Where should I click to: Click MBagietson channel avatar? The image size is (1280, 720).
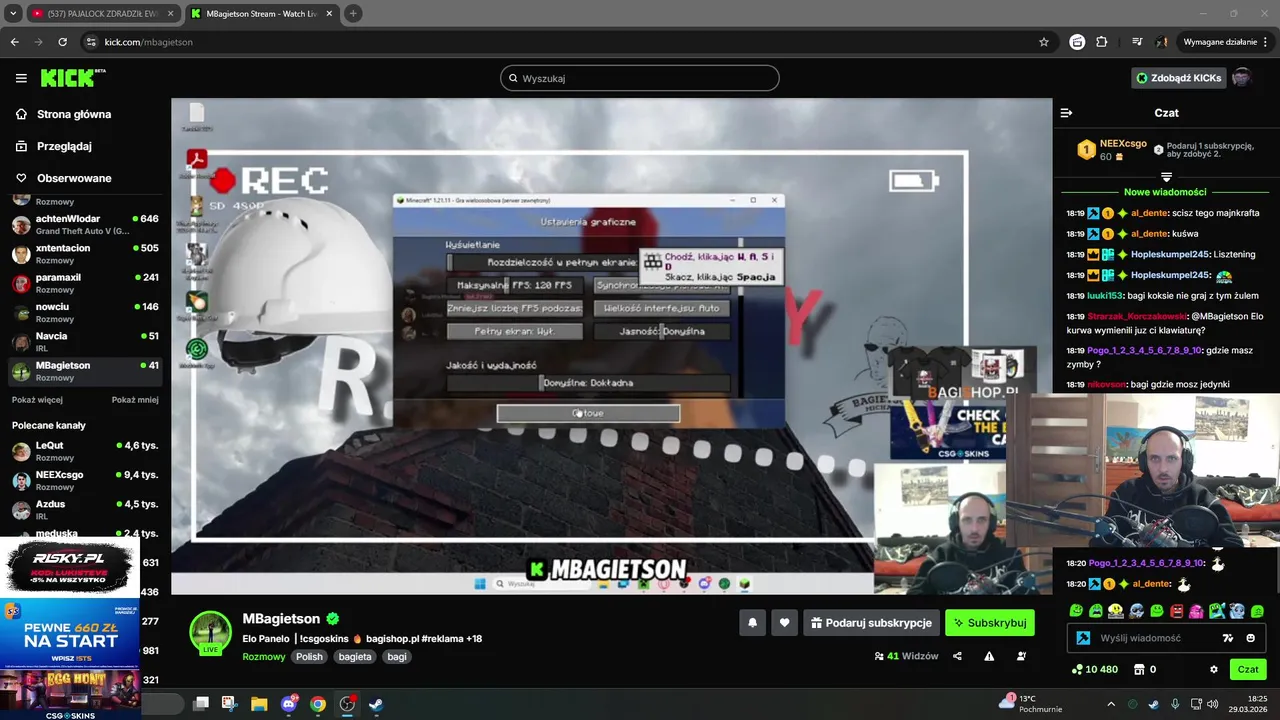pos(211,632)
